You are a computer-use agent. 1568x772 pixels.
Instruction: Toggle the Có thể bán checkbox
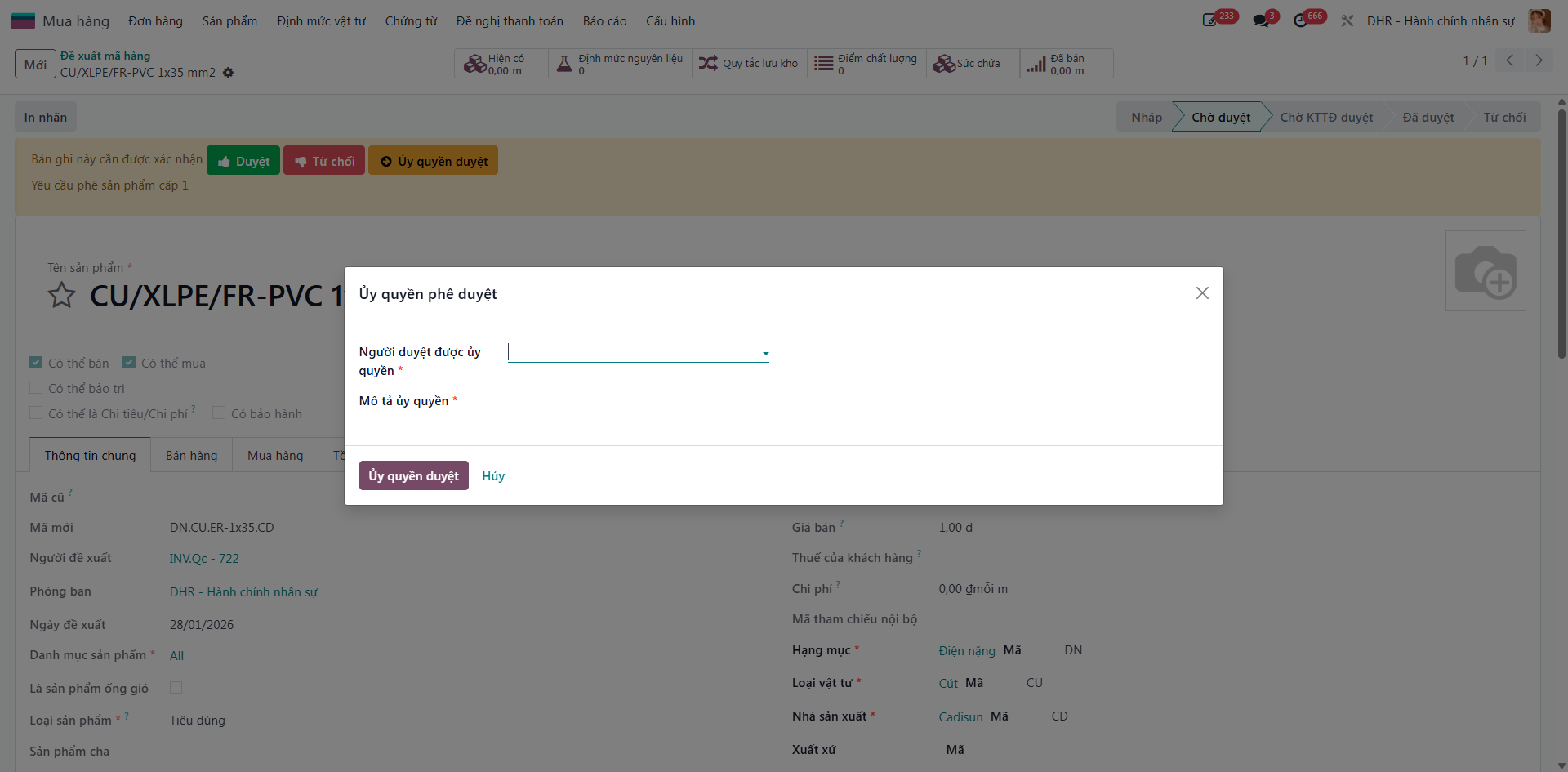click(x=36, y=362)
